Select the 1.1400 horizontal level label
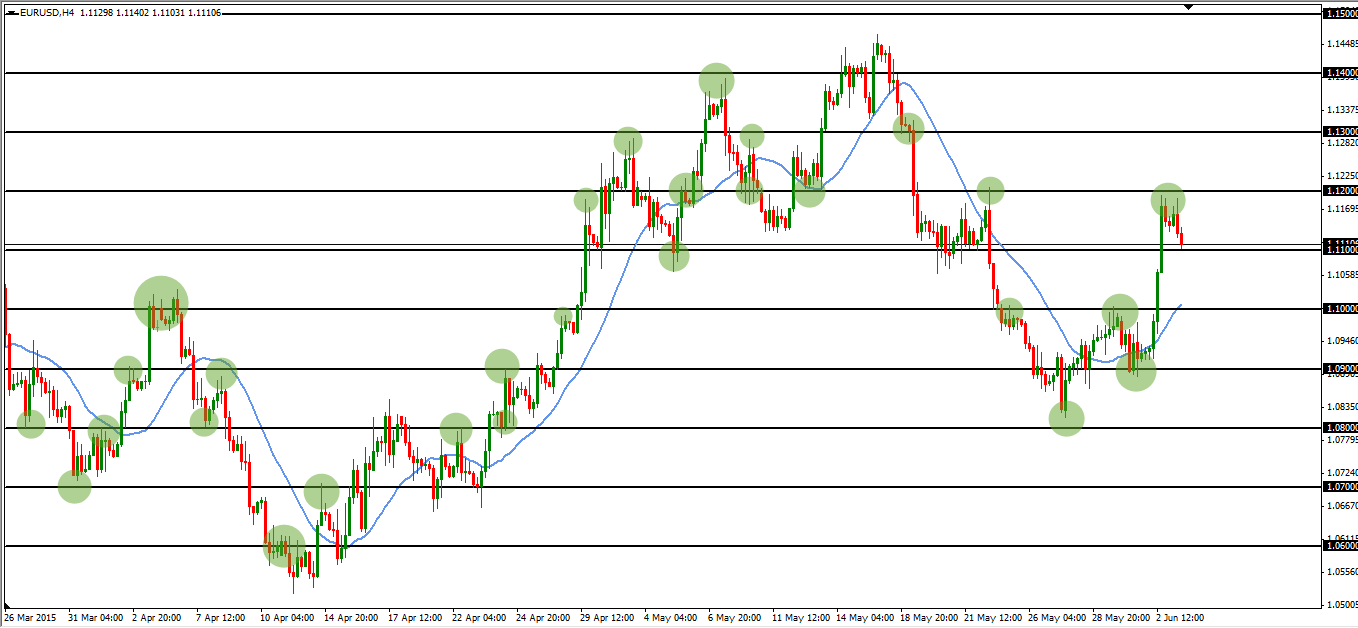 tap(1340, 73)
